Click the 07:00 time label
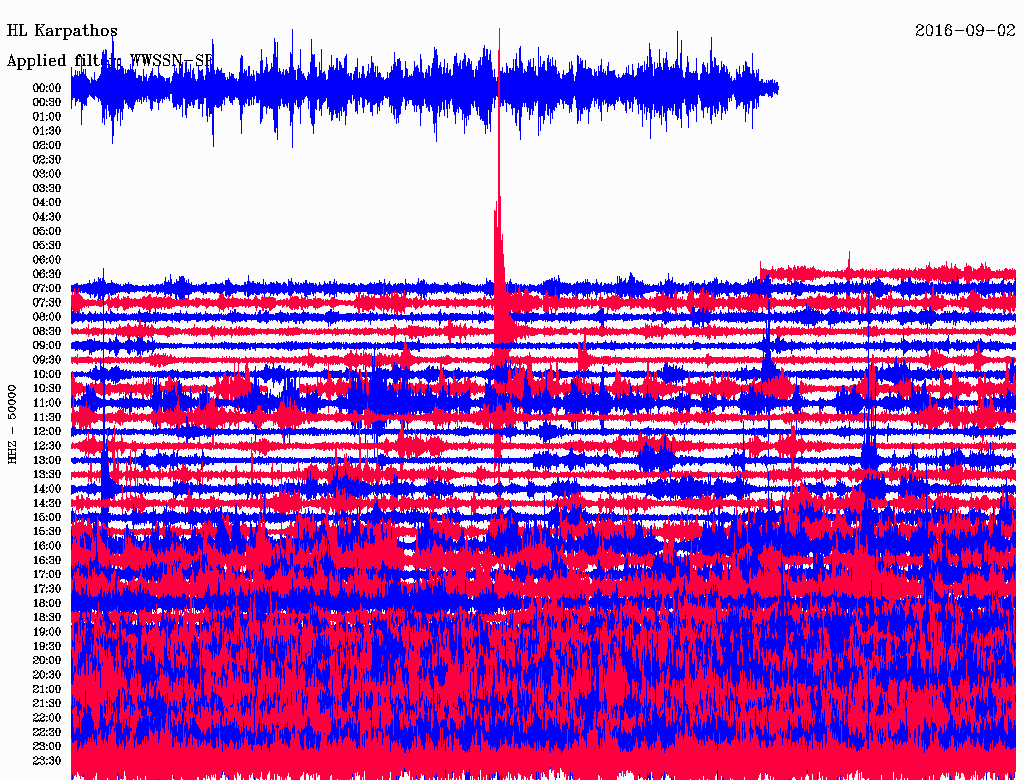Image resolution: width=1024 pixels, height=780 pixels. (x=47, y=288)
